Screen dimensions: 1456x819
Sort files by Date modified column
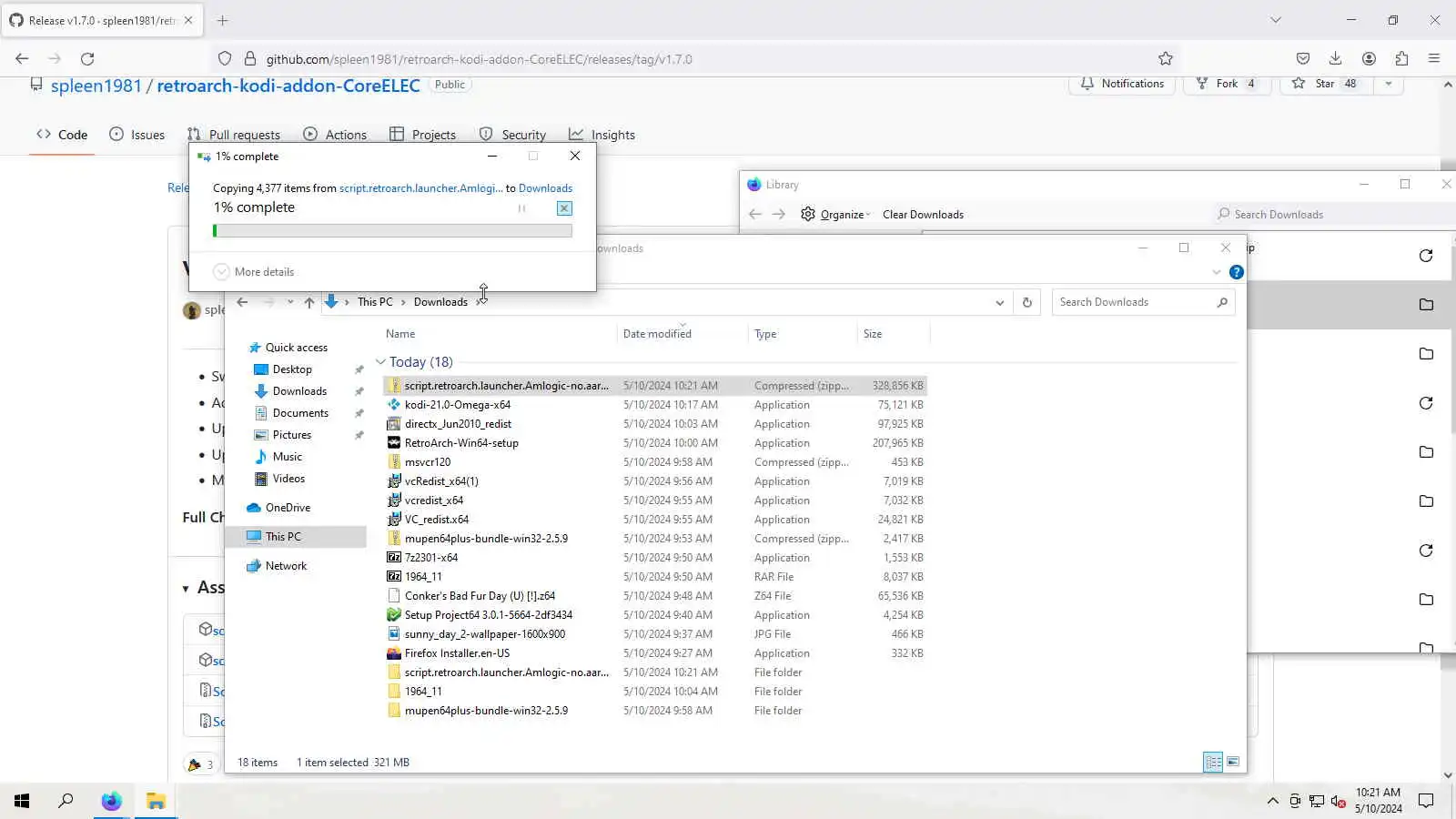click(657, 334)
